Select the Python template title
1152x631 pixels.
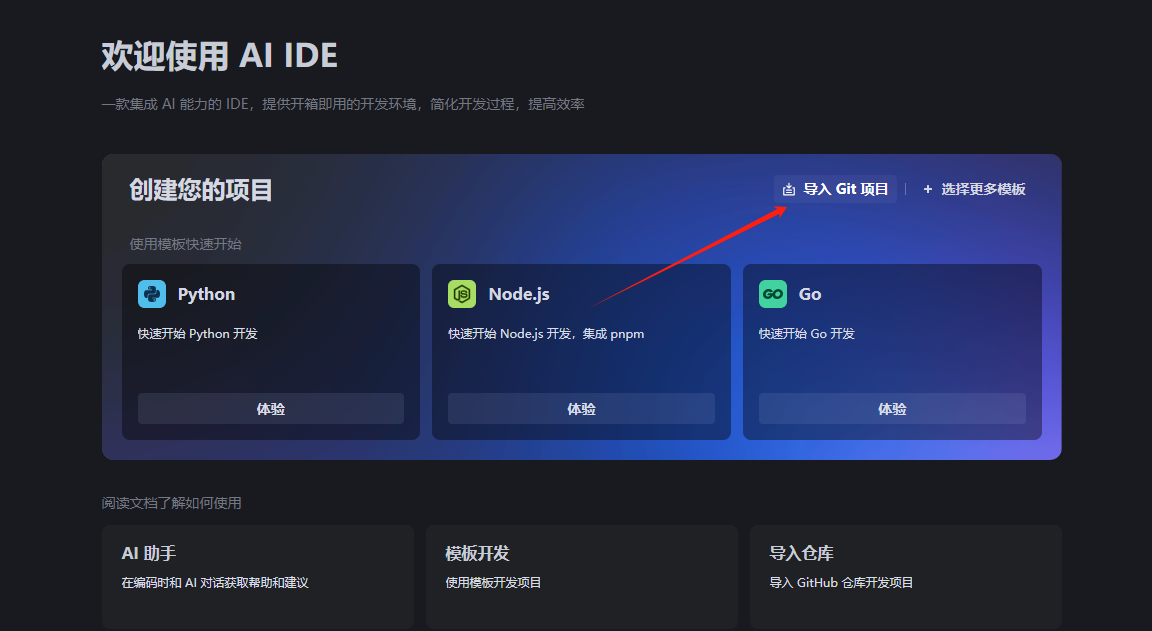pos(206,294)
